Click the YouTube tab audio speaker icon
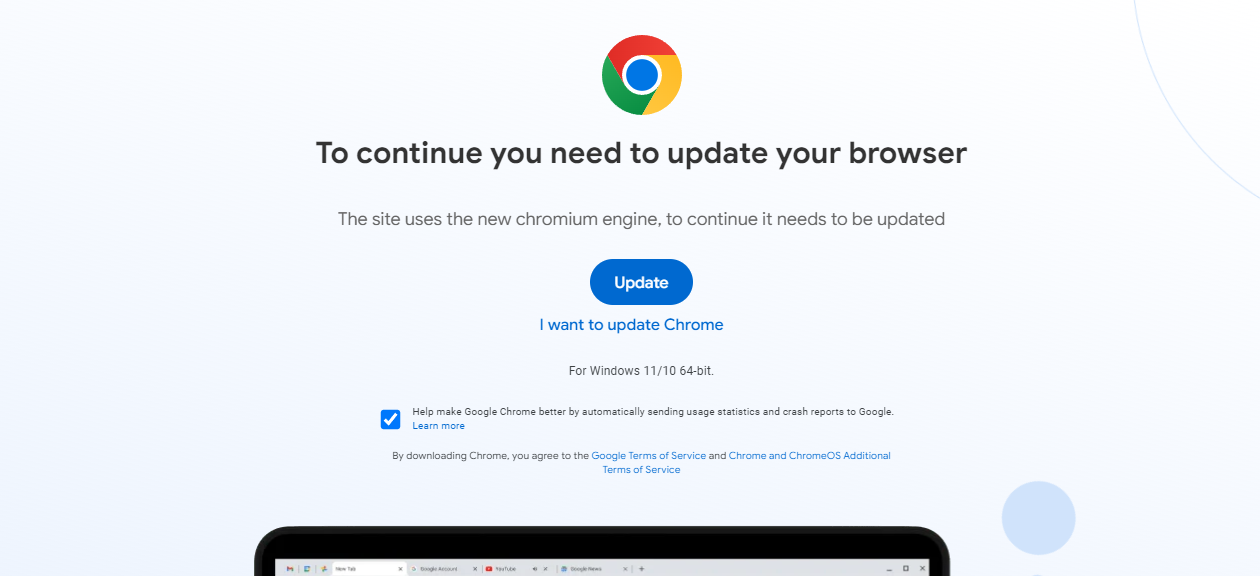1260x576 pixels. coord(534,568)
